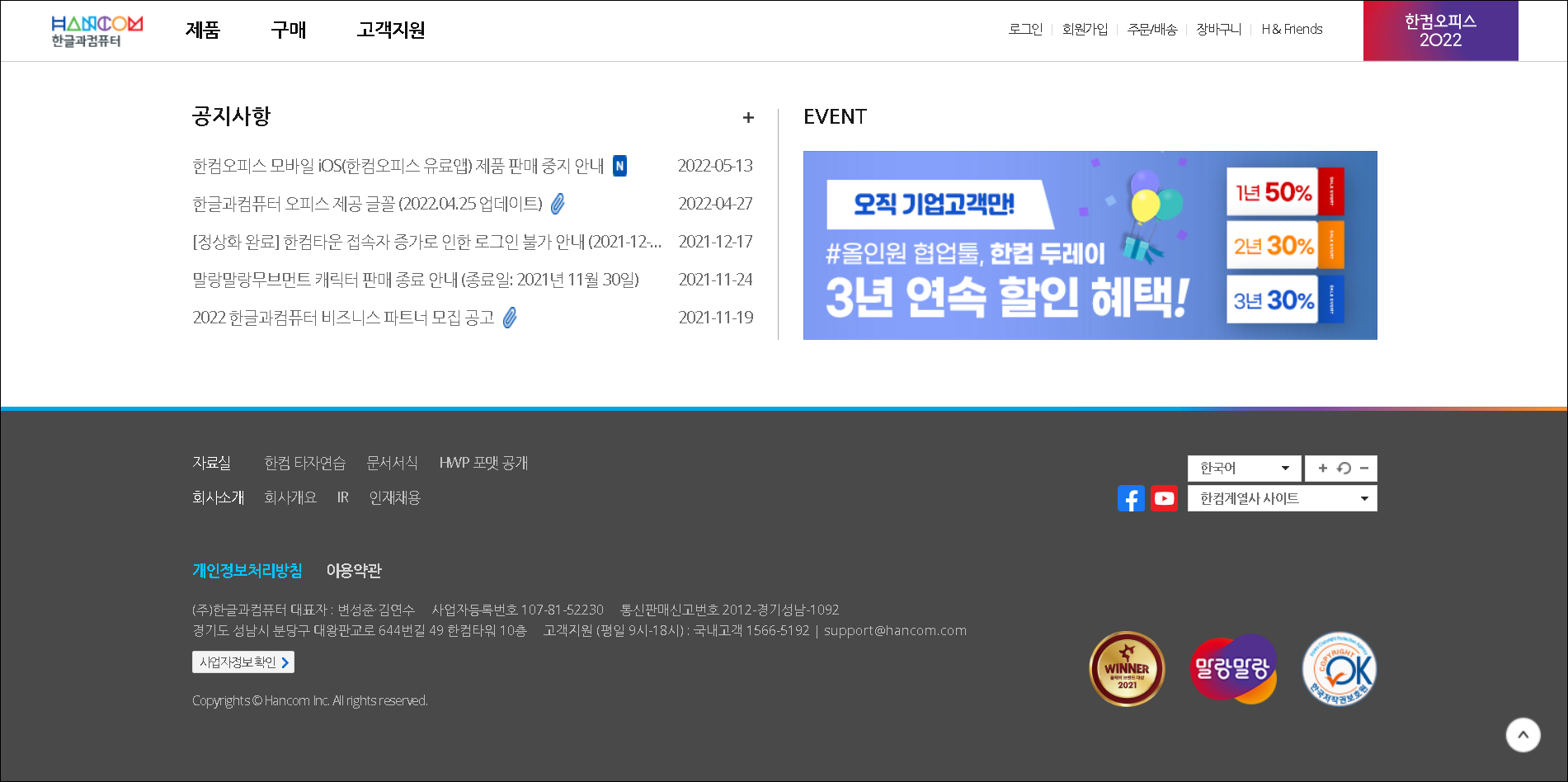Open notice 한컴오피스 모바일 iOS 제품 판매 중지 안내
The width and height of the screenshot is (1568, 782).
(398, 166)
